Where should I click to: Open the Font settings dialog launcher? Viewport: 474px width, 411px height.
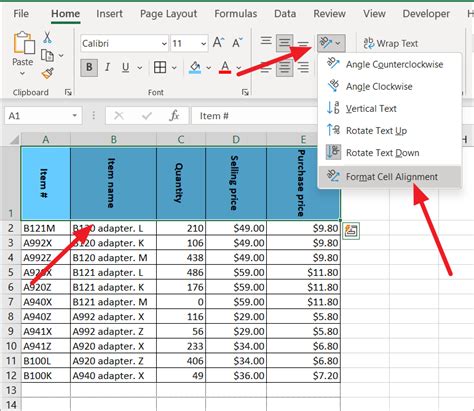click(x=245, y=92)
